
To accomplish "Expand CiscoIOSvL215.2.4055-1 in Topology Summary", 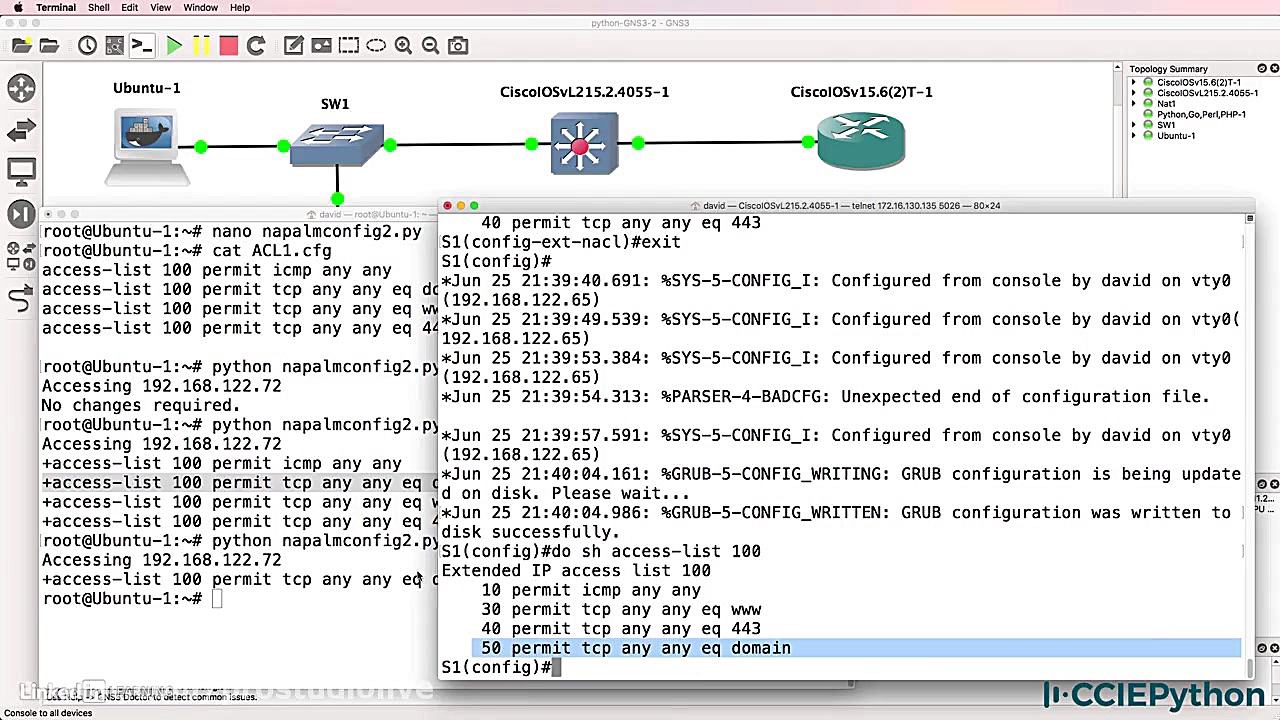I will coord(1134,93).
